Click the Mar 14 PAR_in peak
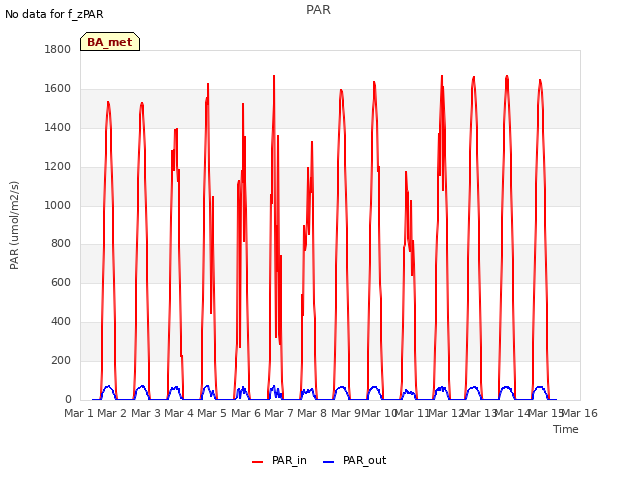 (x=507, y=76)
